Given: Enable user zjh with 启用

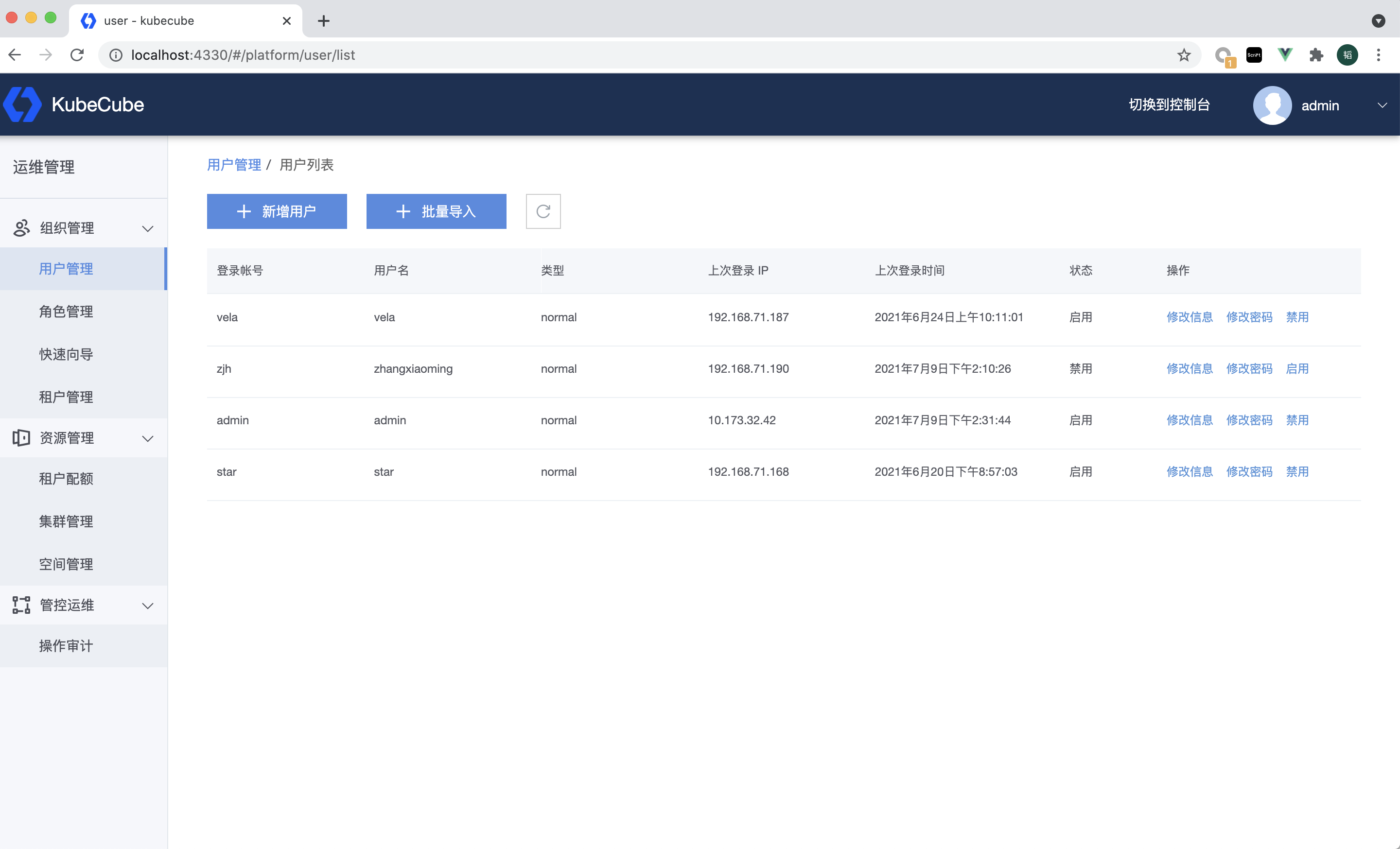Looking at the screenshot, I should (1297, 368).
